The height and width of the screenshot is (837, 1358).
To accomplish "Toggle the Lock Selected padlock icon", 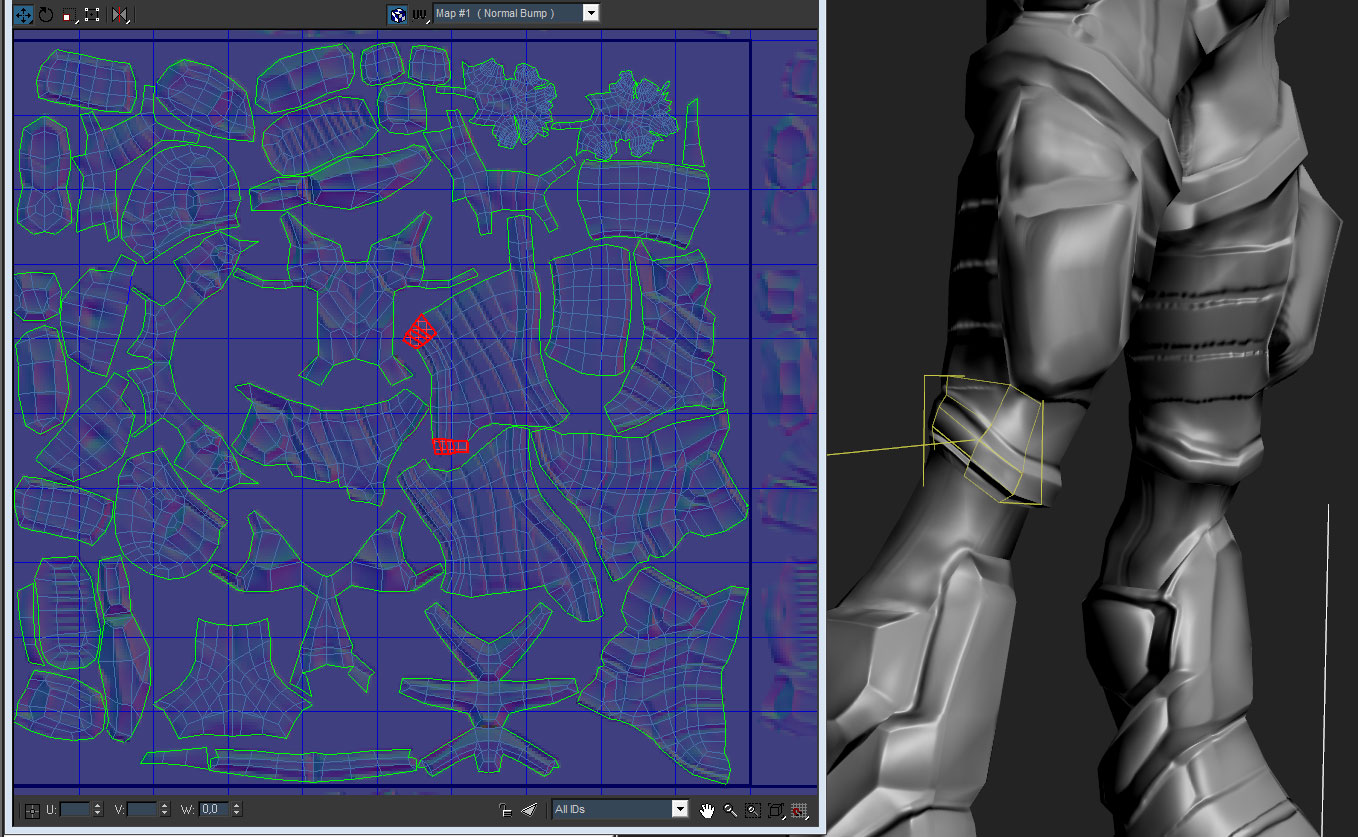I will click(x=506, y=810).
